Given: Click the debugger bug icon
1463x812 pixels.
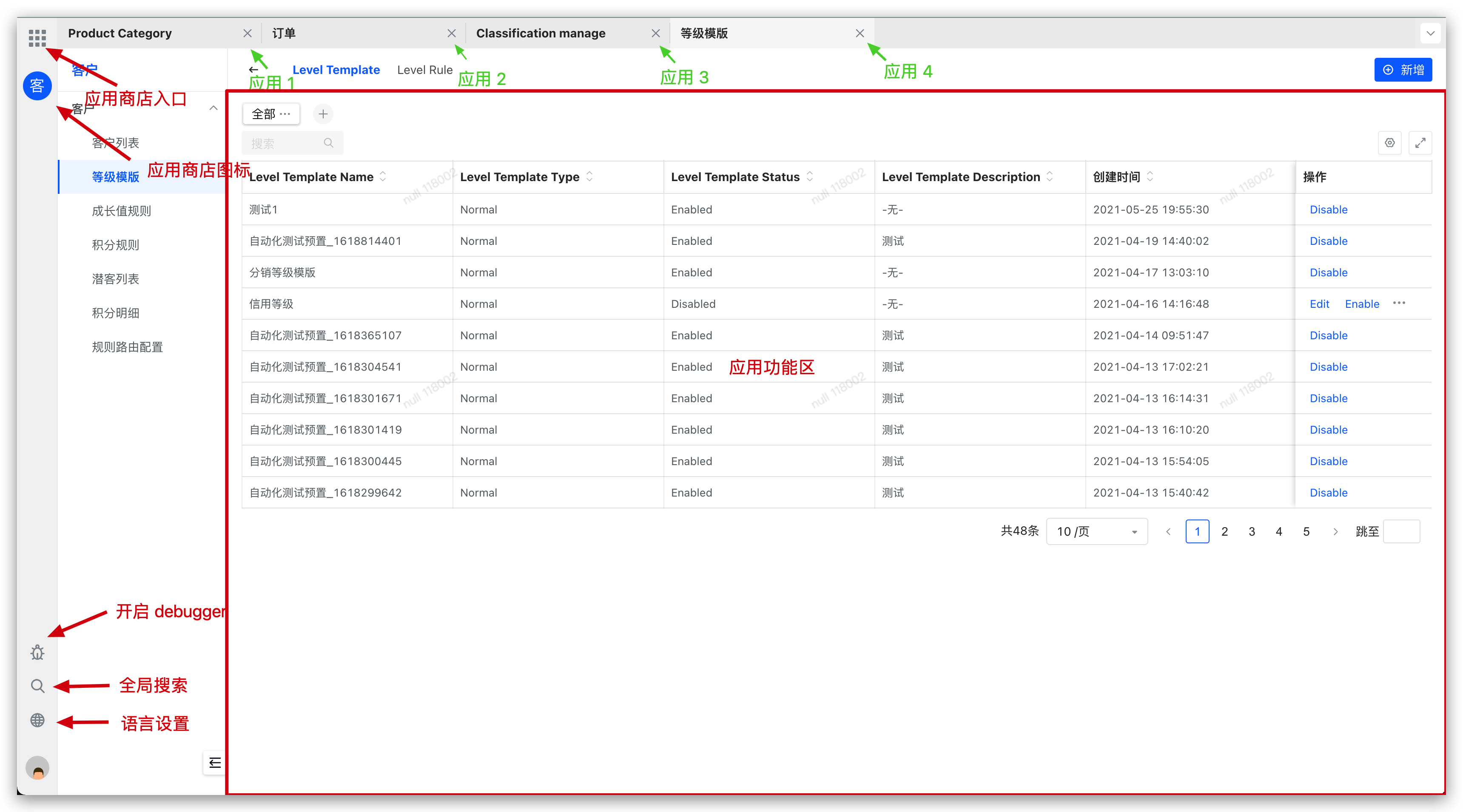Looking at the screenshot, I should [37, 653].
